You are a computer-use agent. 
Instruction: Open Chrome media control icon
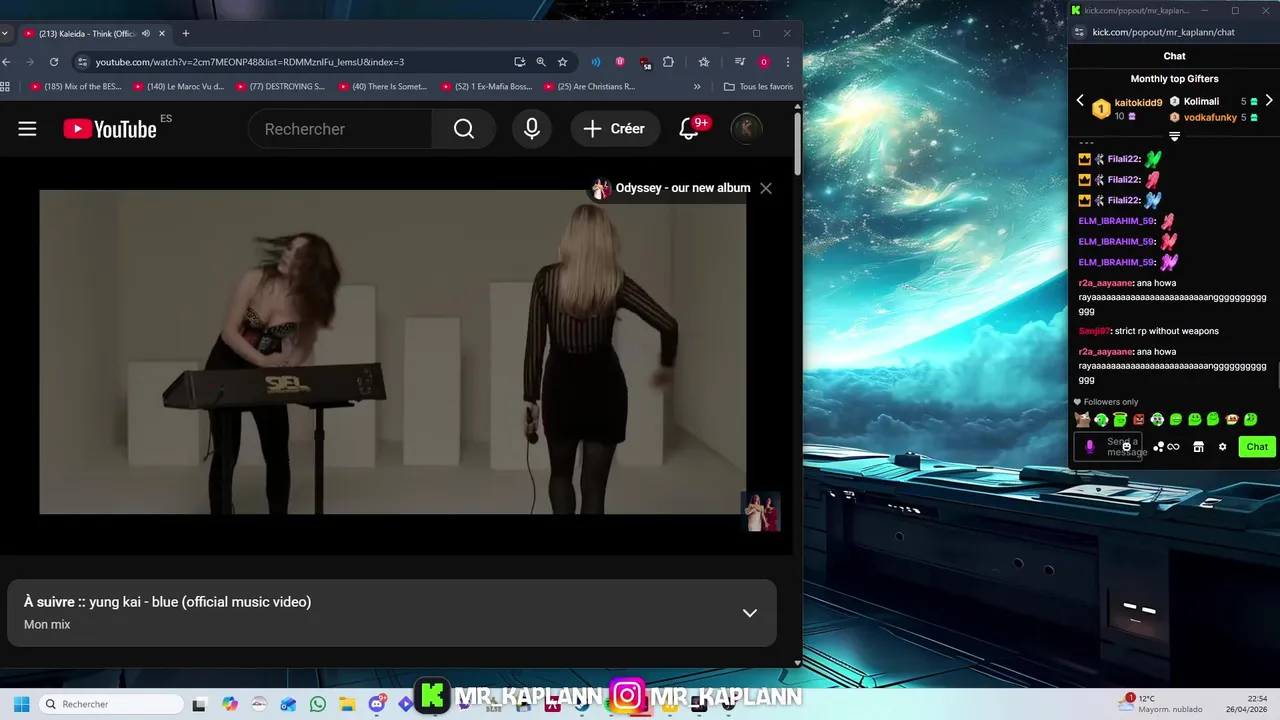740,62
